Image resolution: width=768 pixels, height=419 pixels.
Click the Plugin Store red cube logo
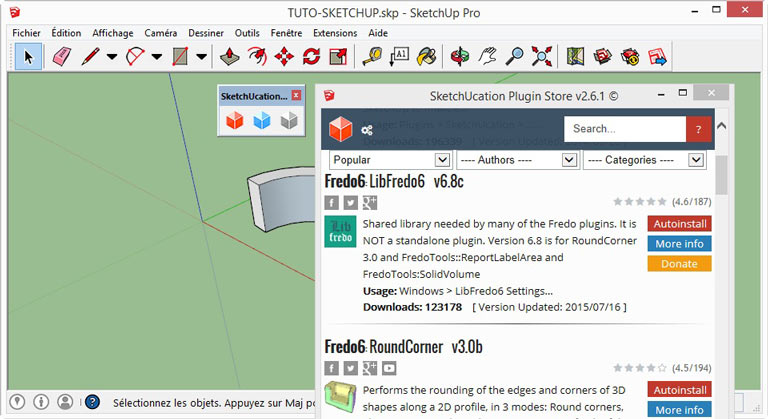[340, 129]
